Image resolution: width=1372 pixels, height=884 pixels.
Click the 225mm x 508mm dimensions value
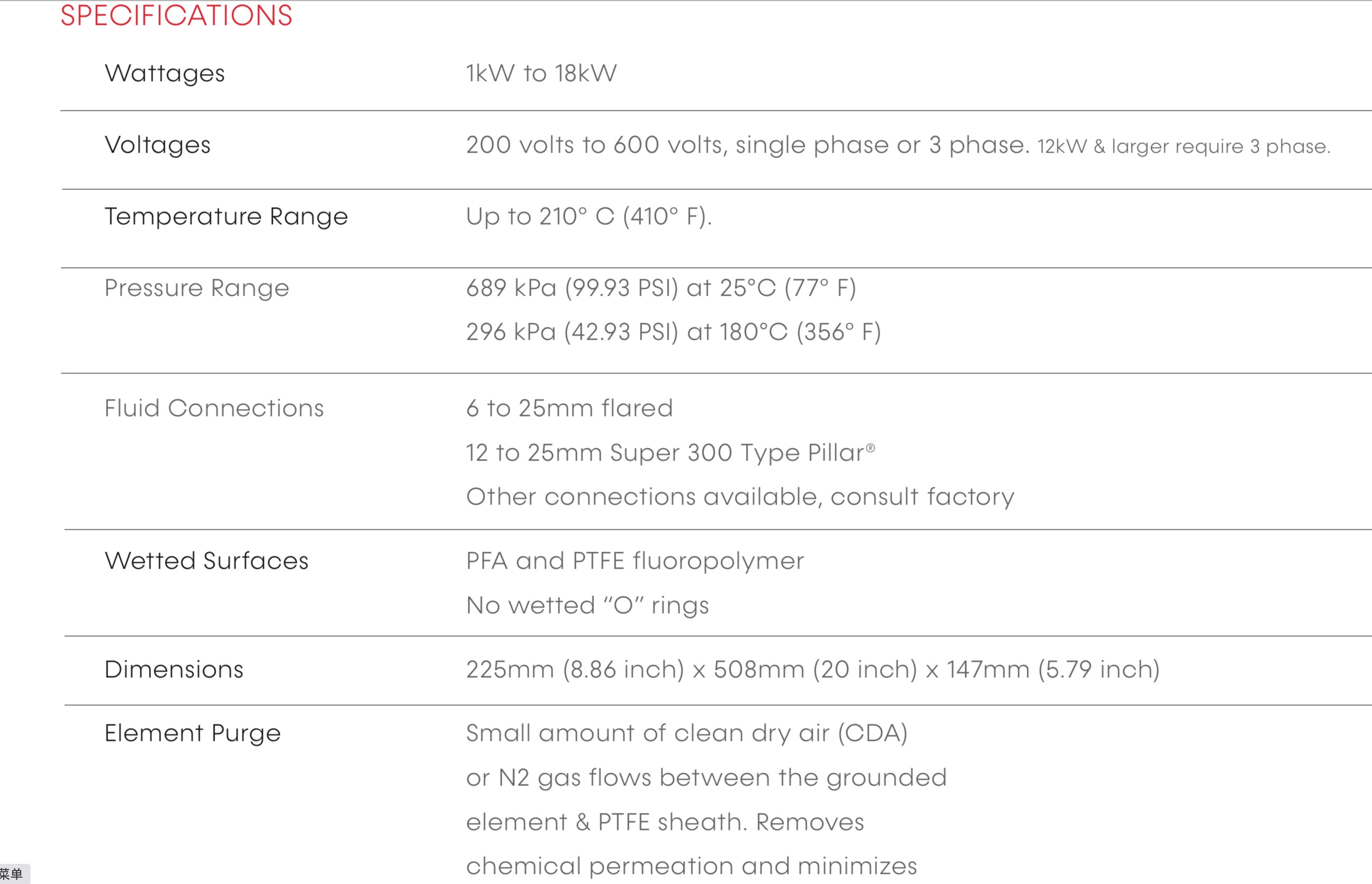click(813, 670)
